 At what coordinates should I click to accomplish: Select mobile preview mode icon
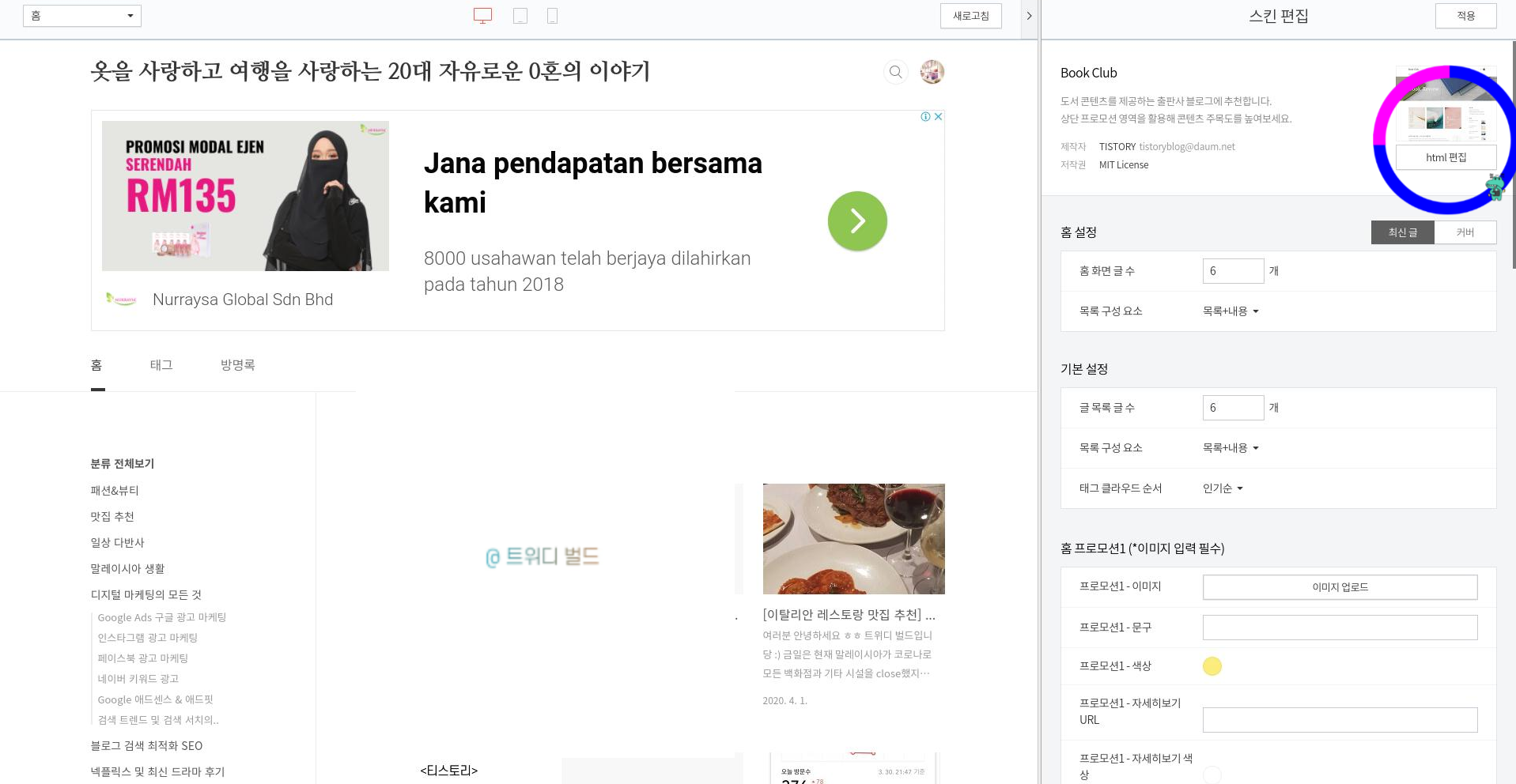click(552, 16)
